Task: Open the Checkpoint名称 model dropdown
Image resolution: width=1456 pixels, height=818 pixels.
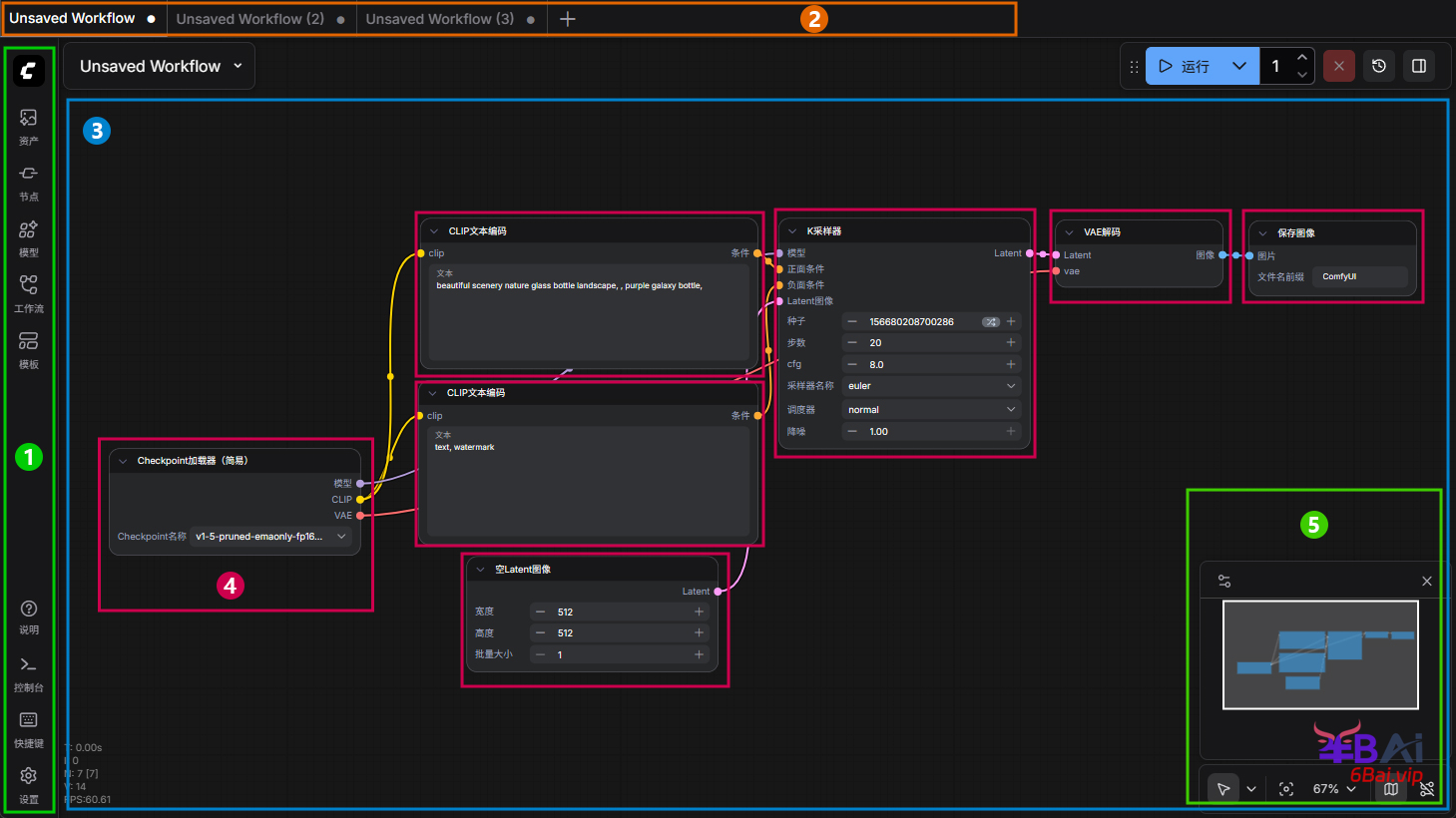Action: (270, 537)
